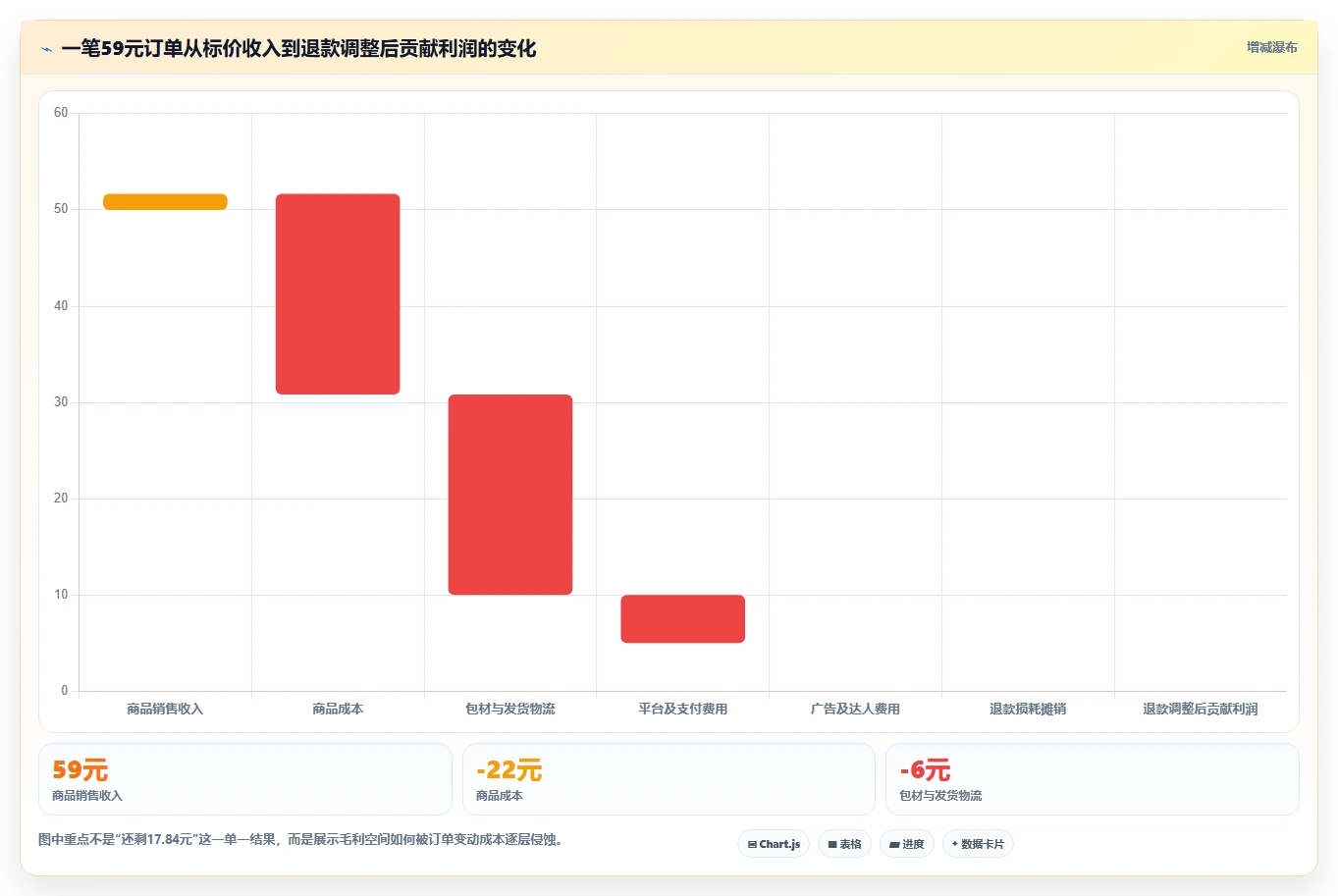Open the -6元 包材与发货物流 data card
1338x896 pixels.
[1092, 779]
